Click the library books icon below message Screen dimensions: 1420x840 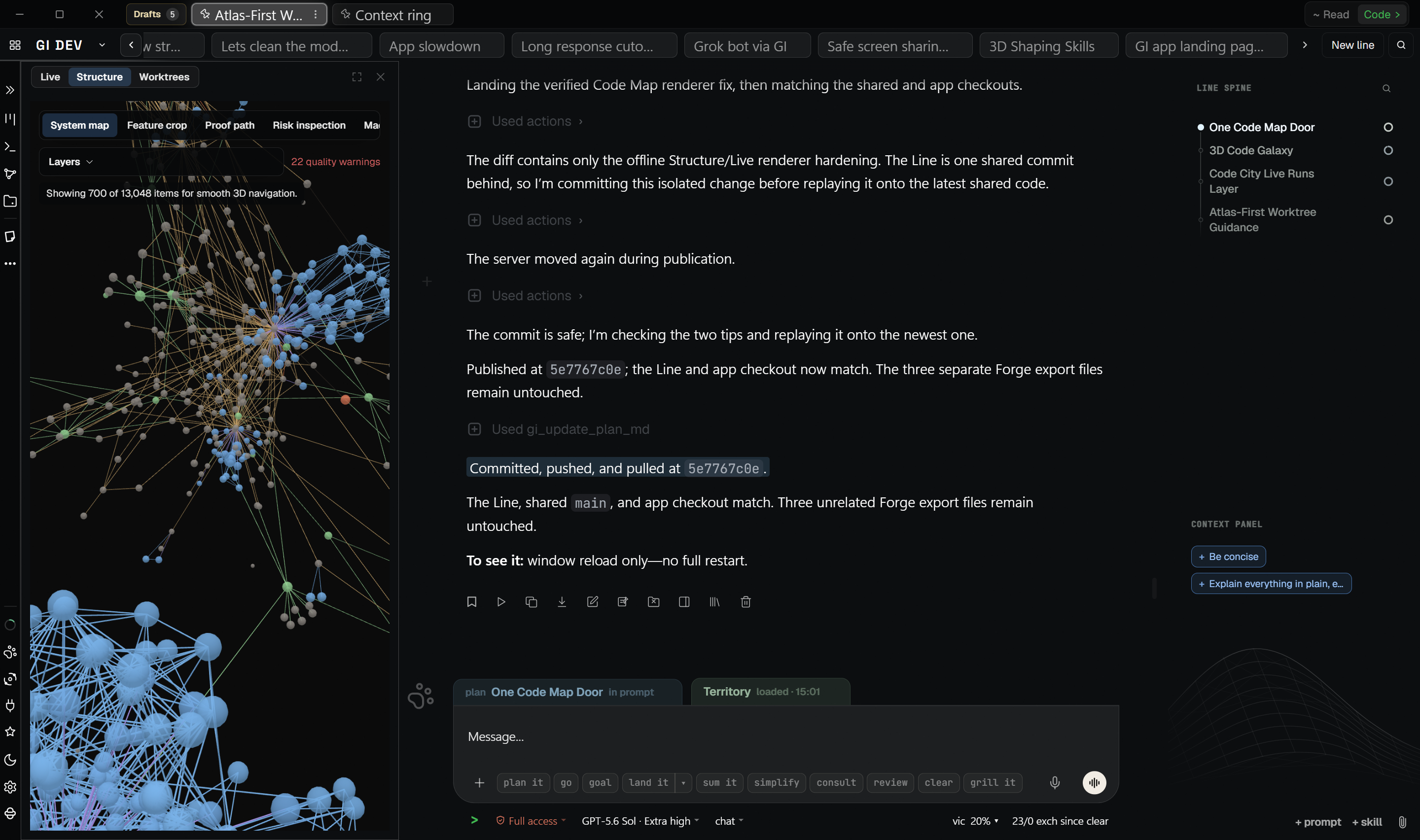point(715,602)
